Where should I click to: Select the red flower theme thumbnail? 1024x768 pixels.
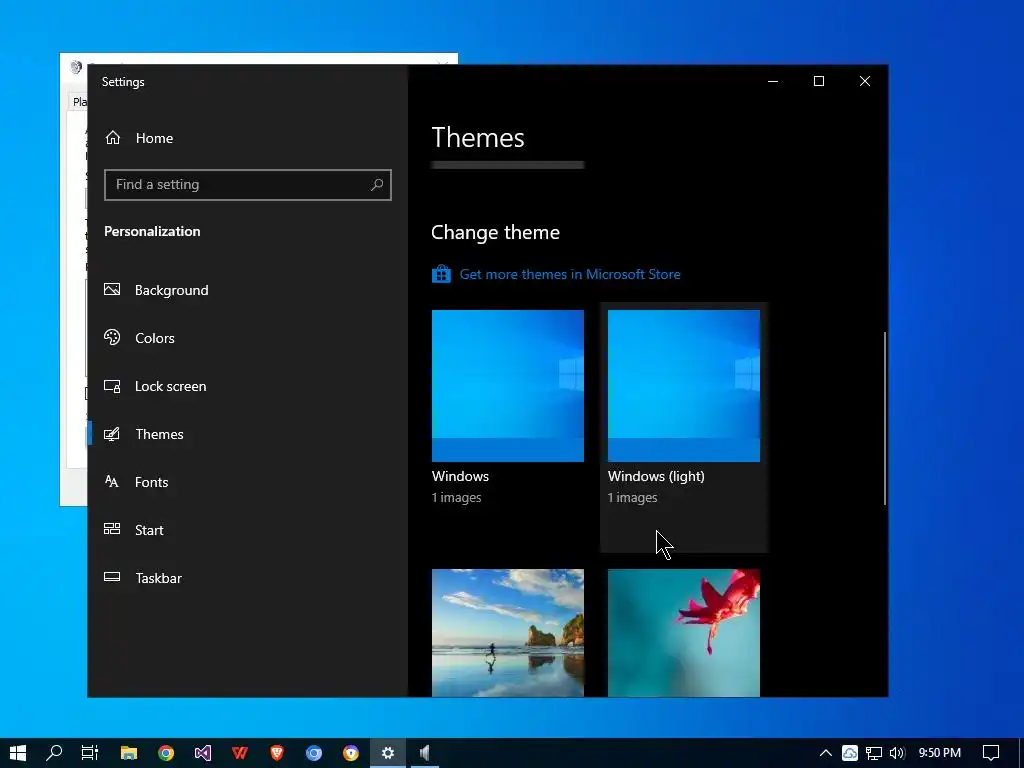[x=684, y=633]
